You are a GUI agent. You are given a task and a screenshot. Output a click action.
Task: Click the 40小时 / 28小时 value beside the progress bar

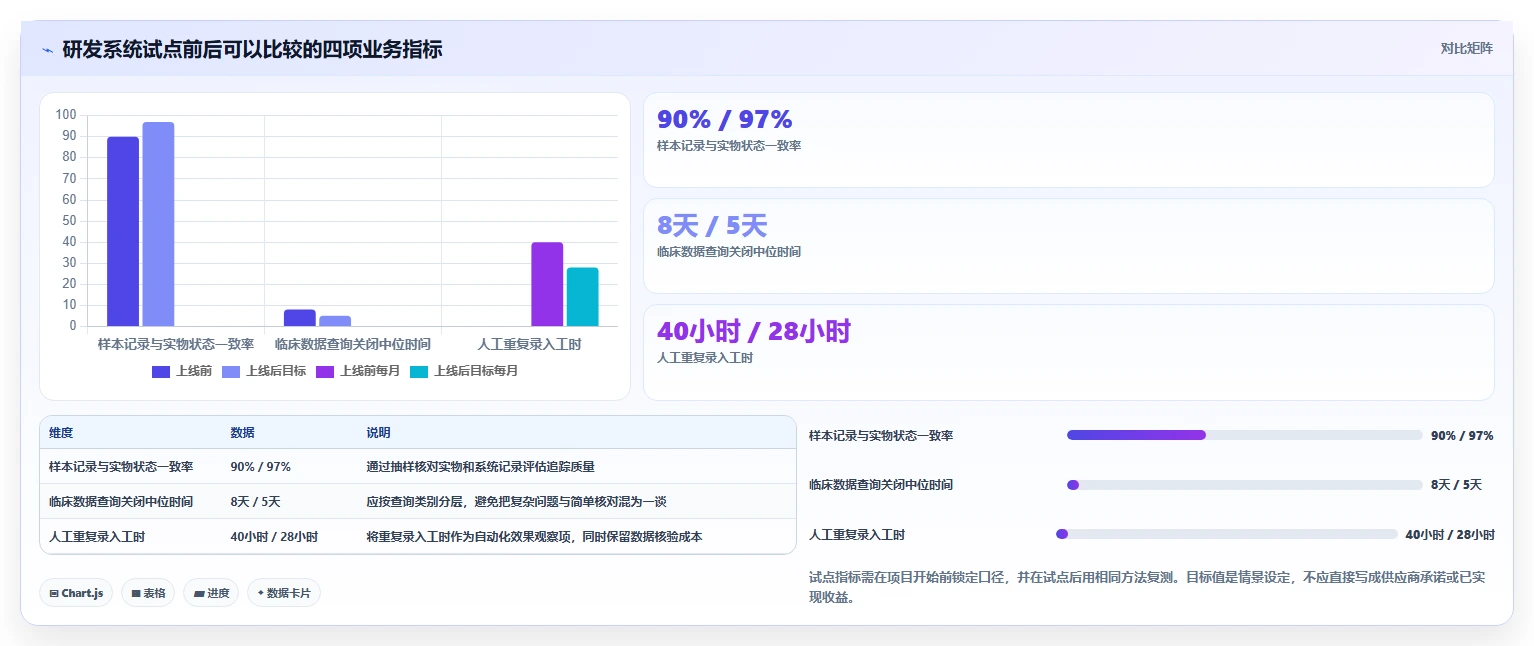click(1450, 535)
